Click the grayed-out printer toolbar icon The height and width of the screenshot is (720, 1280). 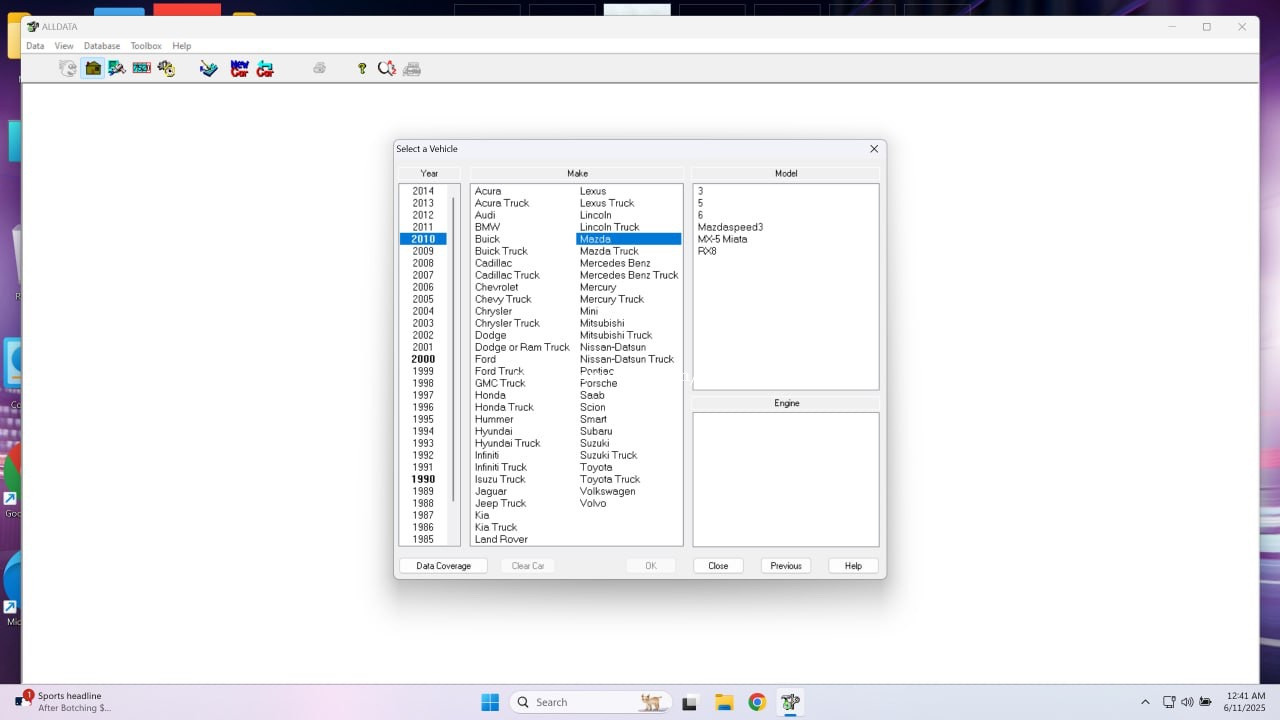point(412,68)
